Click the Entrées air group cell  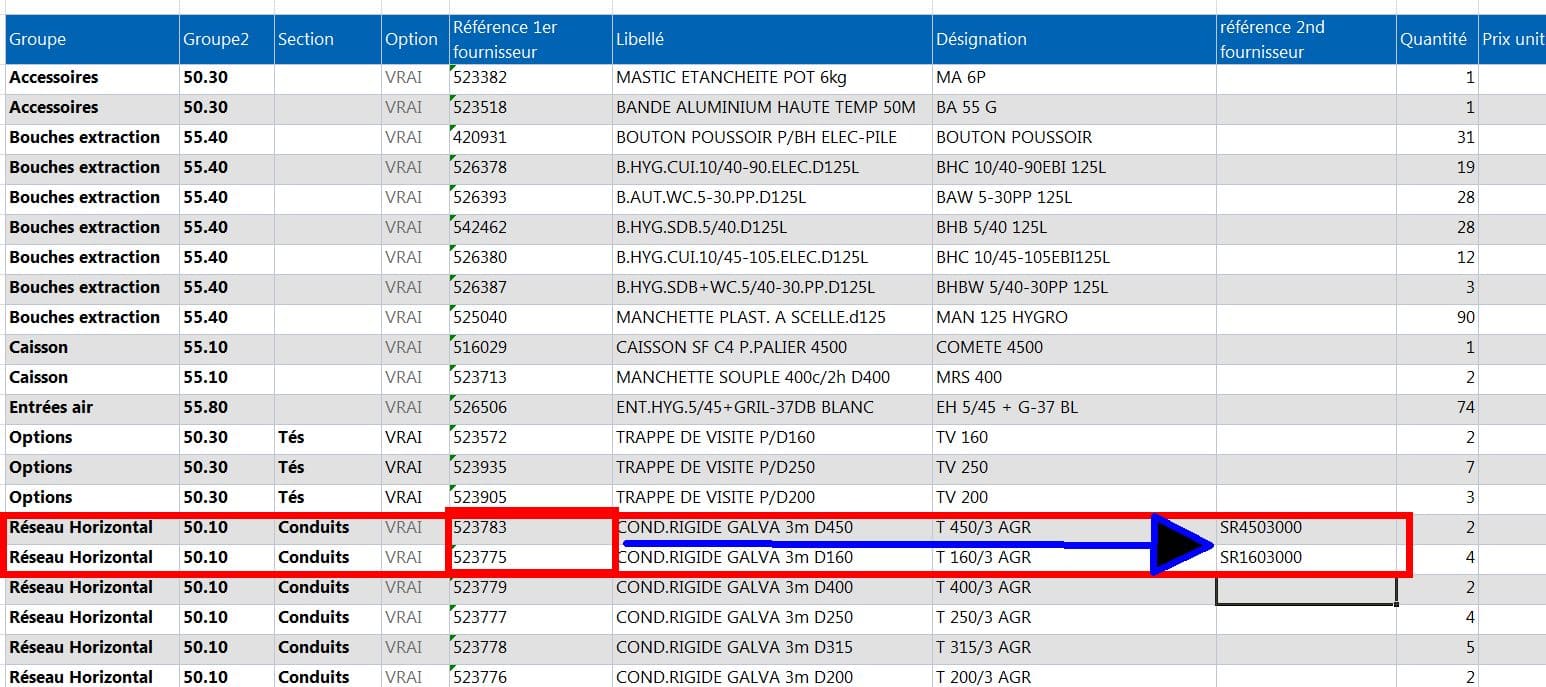coord(91,407)
